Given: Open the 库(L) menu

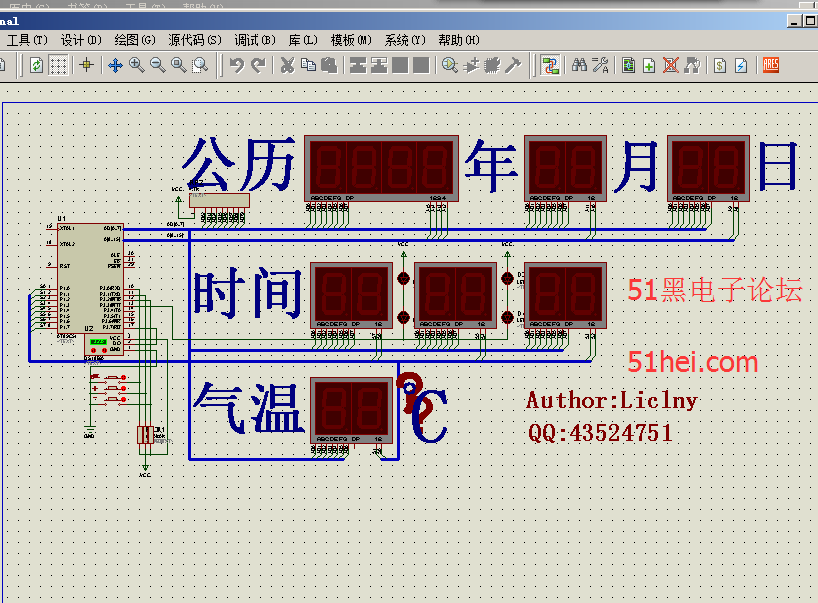Looking at the screenshot, I should [x=303, y=40].
